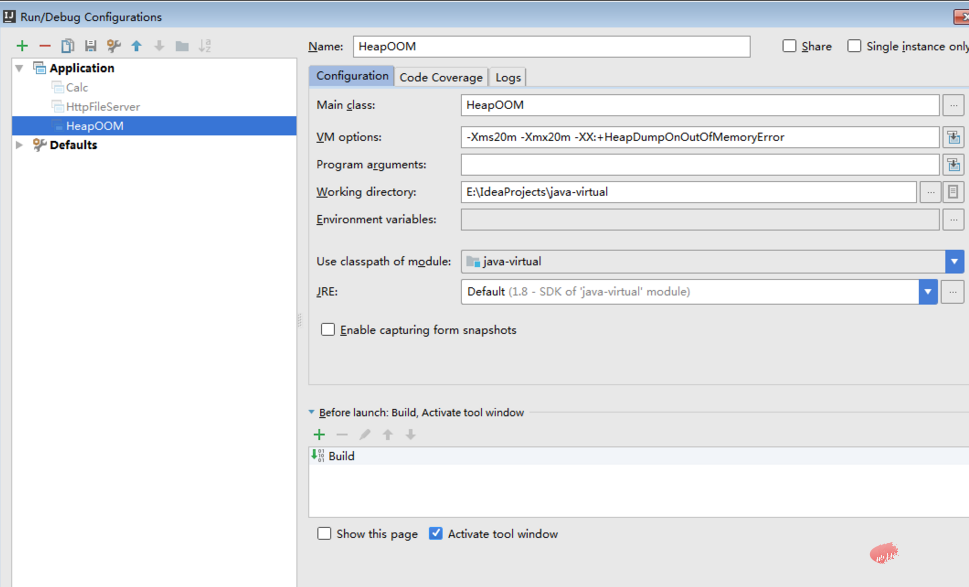
Task: Copy the selected configuration
Action: 68,46
